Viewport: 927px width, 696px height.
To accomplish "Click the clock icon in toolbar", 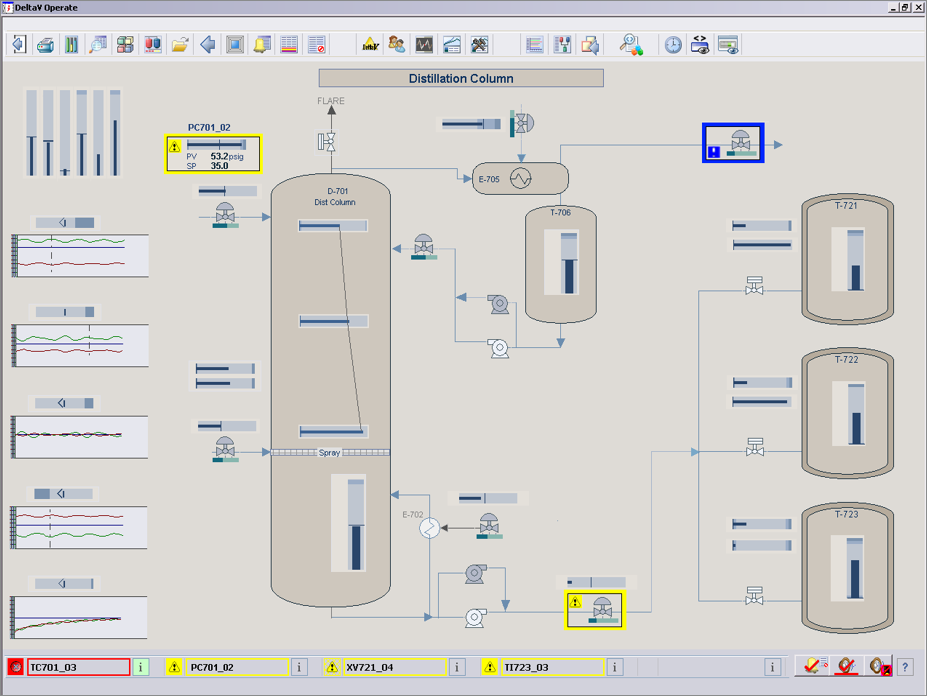I will (673, 45).
